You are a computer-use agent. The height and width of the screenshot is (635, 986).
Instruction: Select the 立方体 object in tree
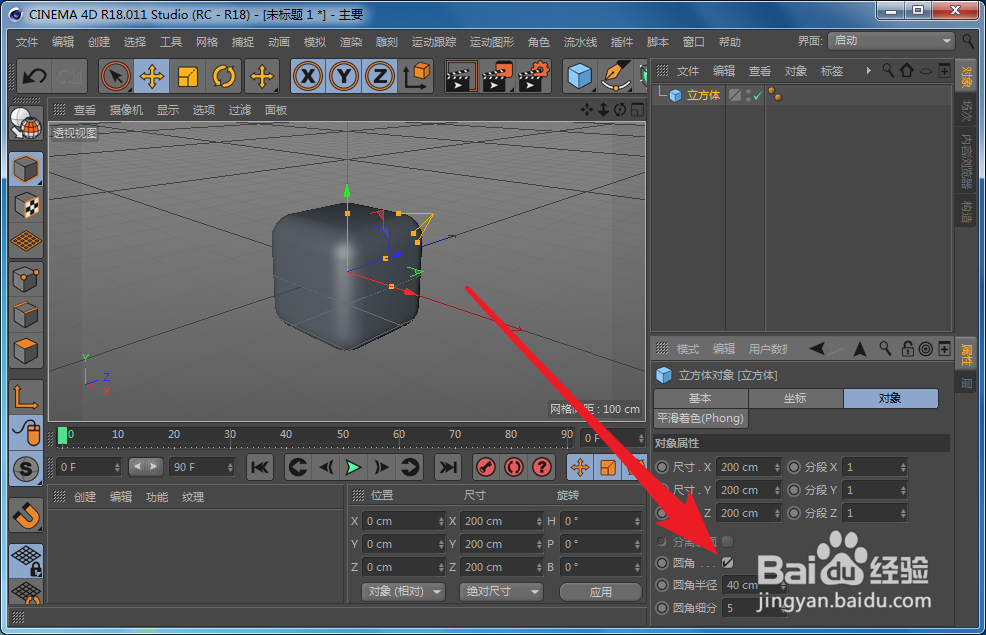click(703, 96)
